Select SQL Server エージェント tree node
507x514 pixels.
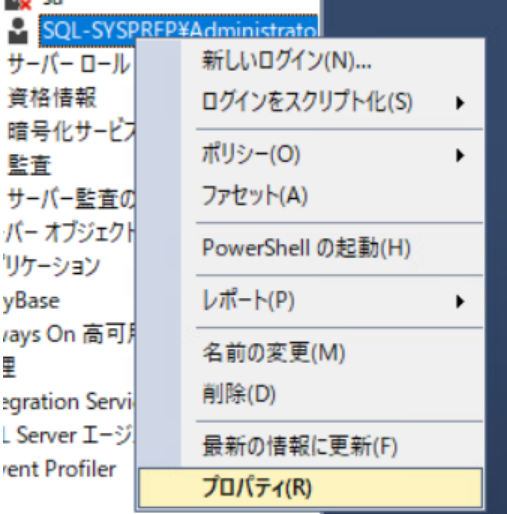point(69,435)
